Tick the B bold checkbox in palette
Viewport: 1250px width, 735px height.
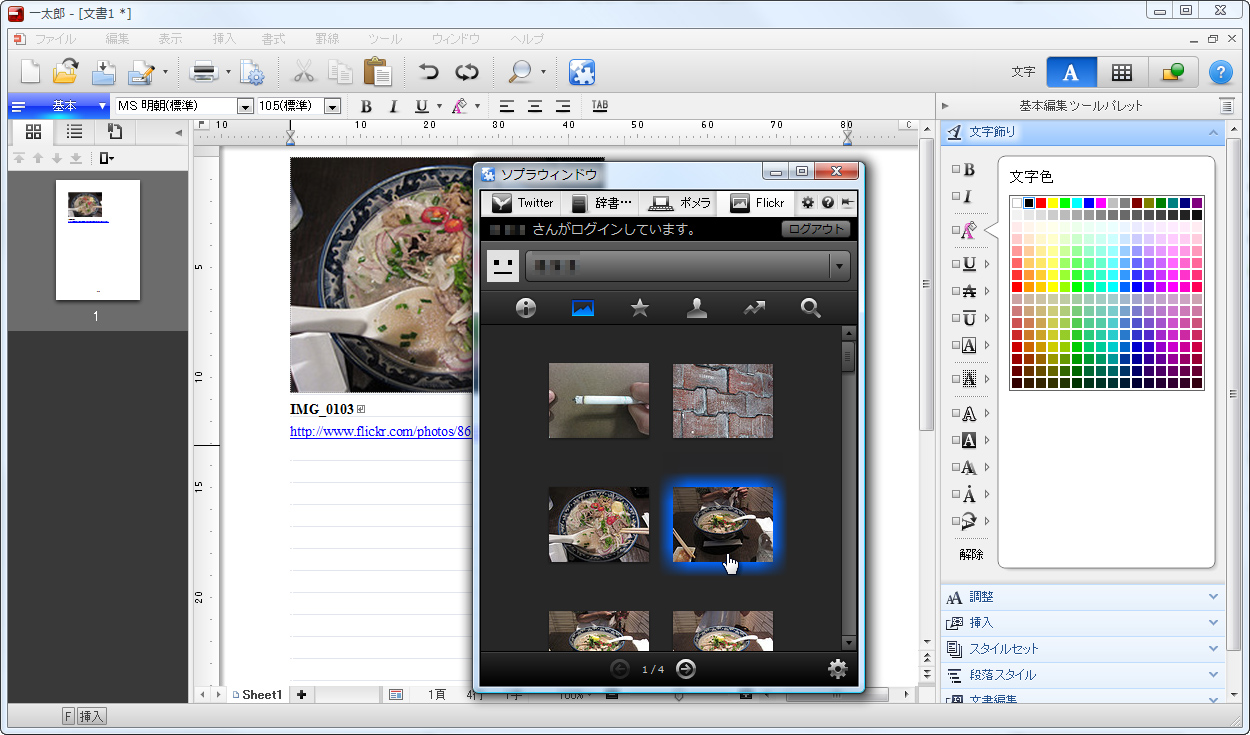956,170
